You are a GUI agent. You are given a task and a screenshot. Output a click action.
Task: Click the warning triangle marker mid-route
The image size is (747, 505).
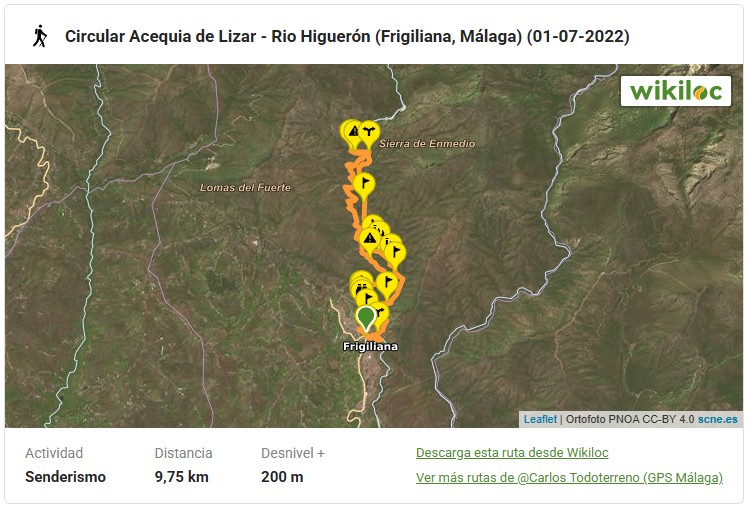370,239
